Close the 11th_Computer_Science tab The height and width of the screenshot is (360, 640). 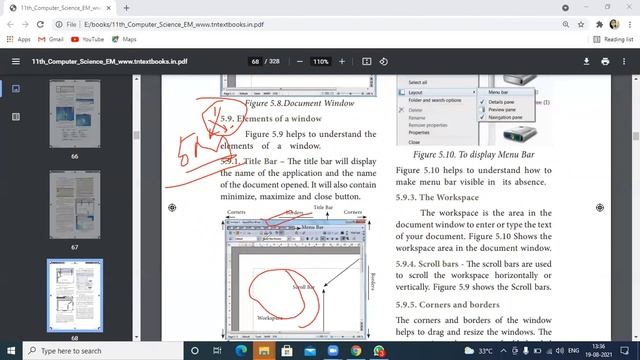109,8
